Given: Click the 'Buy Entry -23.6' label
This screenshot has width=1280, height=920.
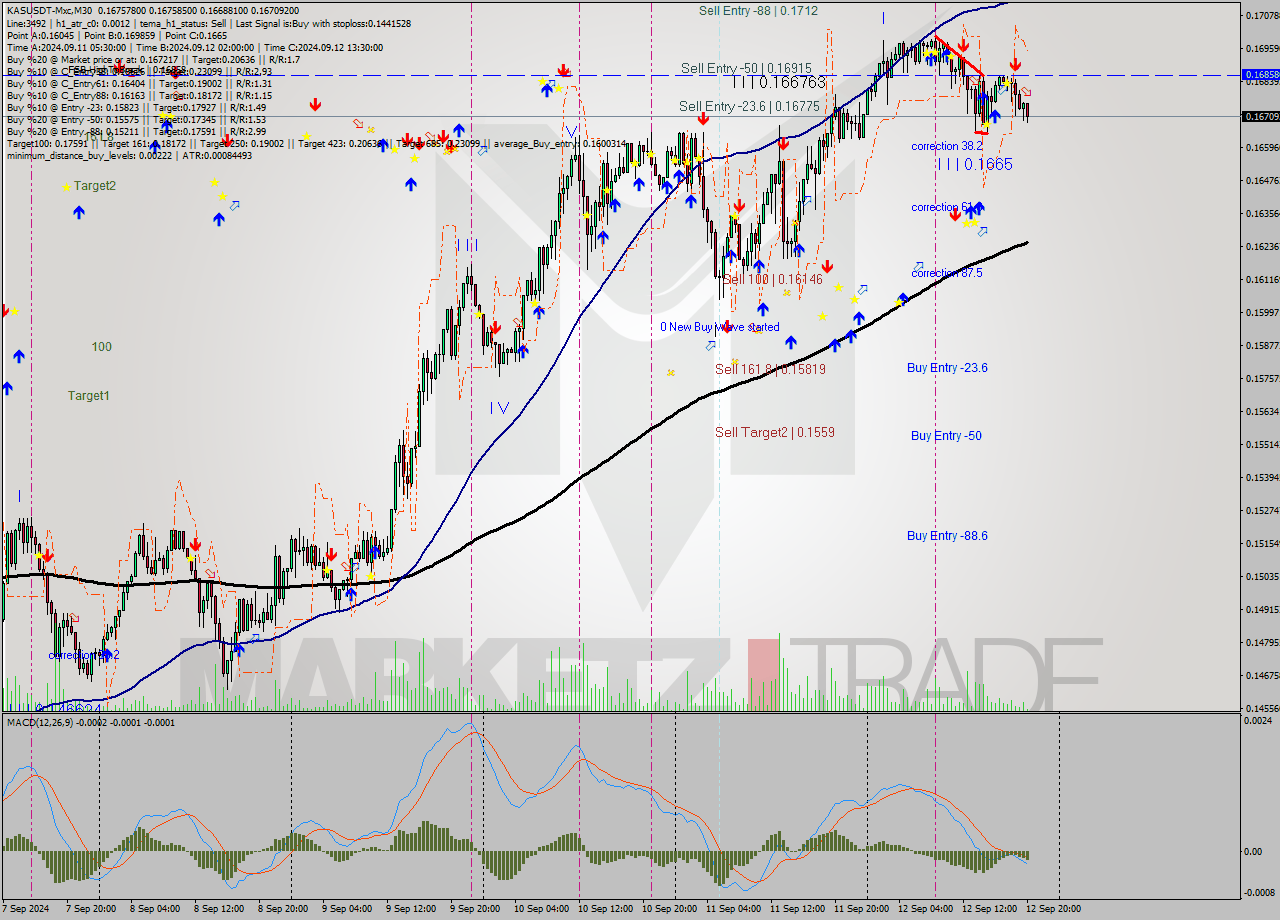Looking at the screenshot, I should pos(947,368).
